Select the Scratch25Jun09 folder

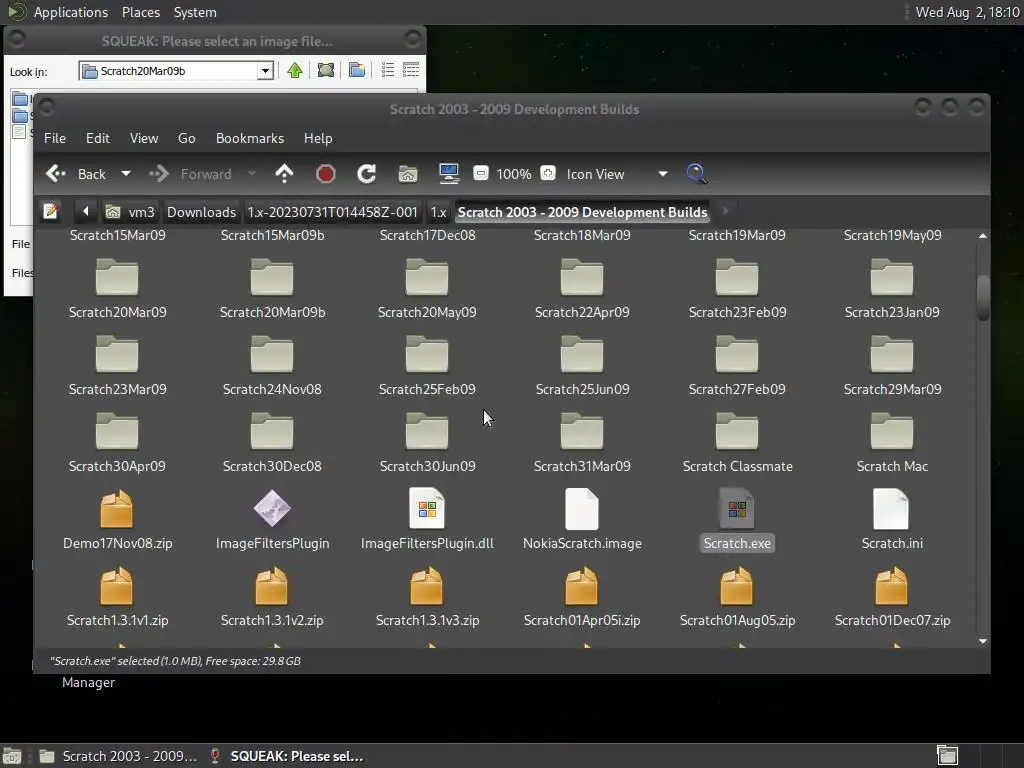(x=582, y=364)
